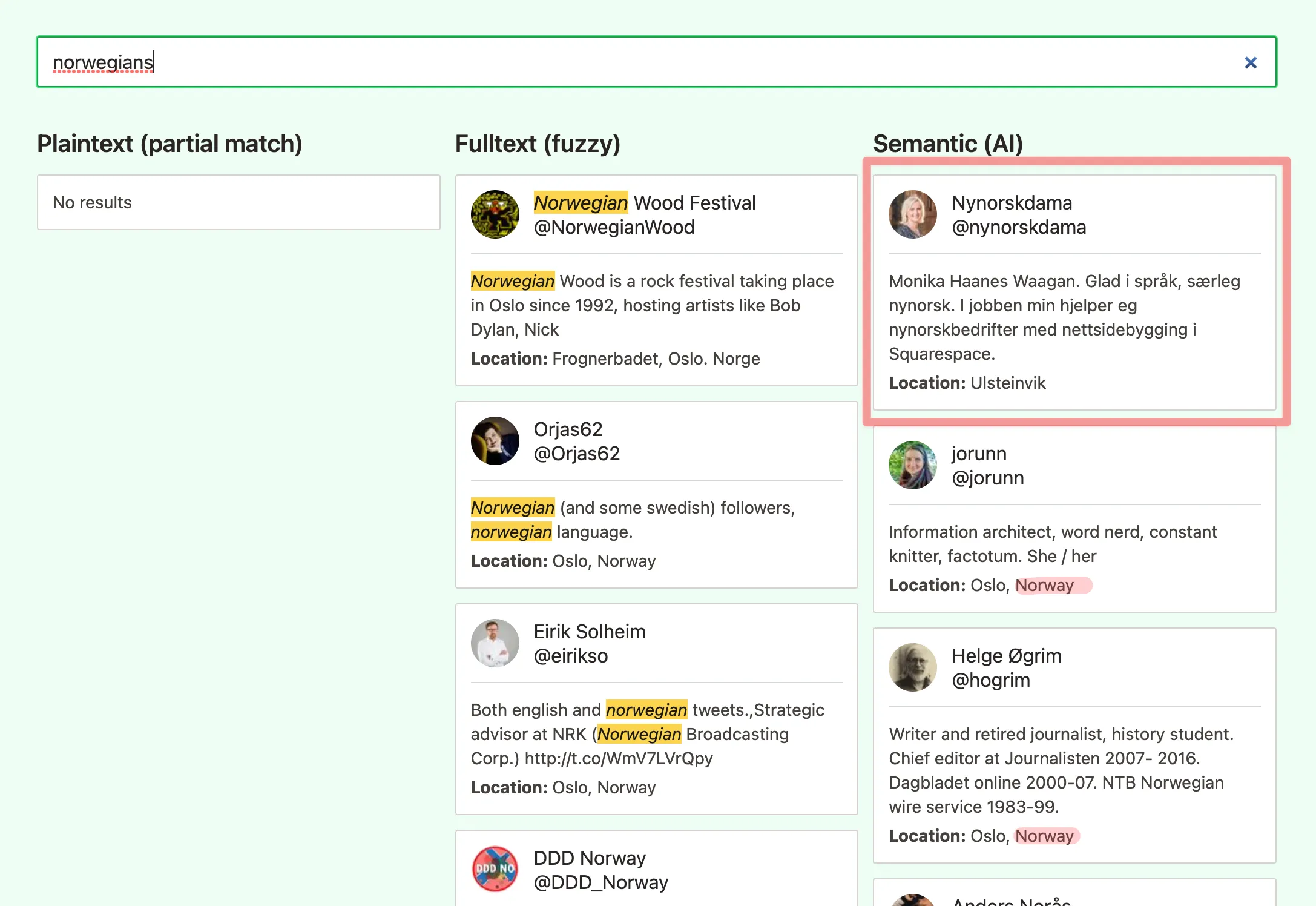Click Nynorskdama's profile picture

tap(912, 214)
